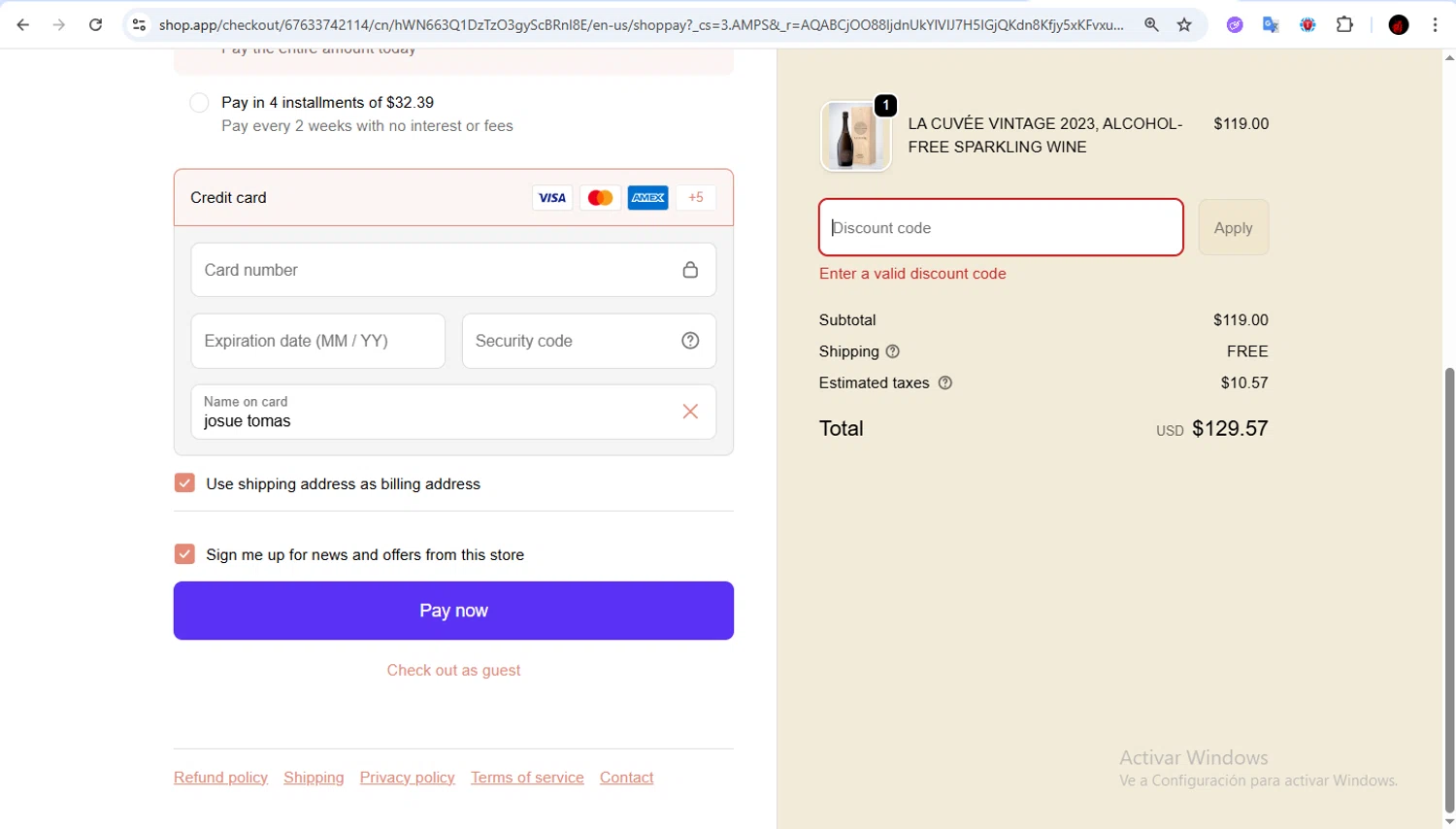Bookmark this page with the star
The image size is (1456, 829).
(x=1184, y=25)
